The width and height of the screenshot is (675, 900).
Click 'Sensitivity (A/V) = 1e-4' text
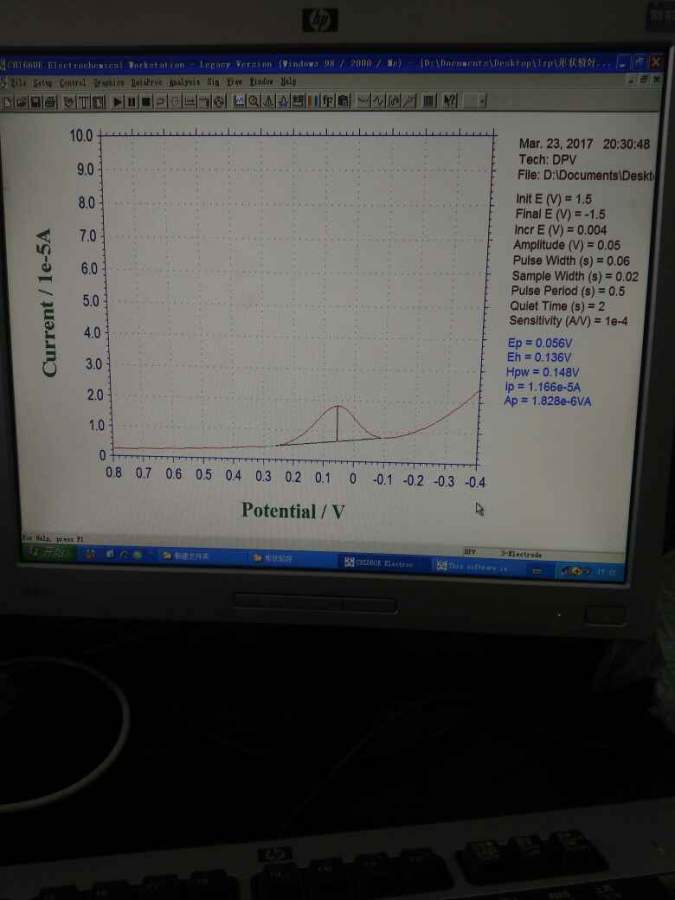click(568, 321)
